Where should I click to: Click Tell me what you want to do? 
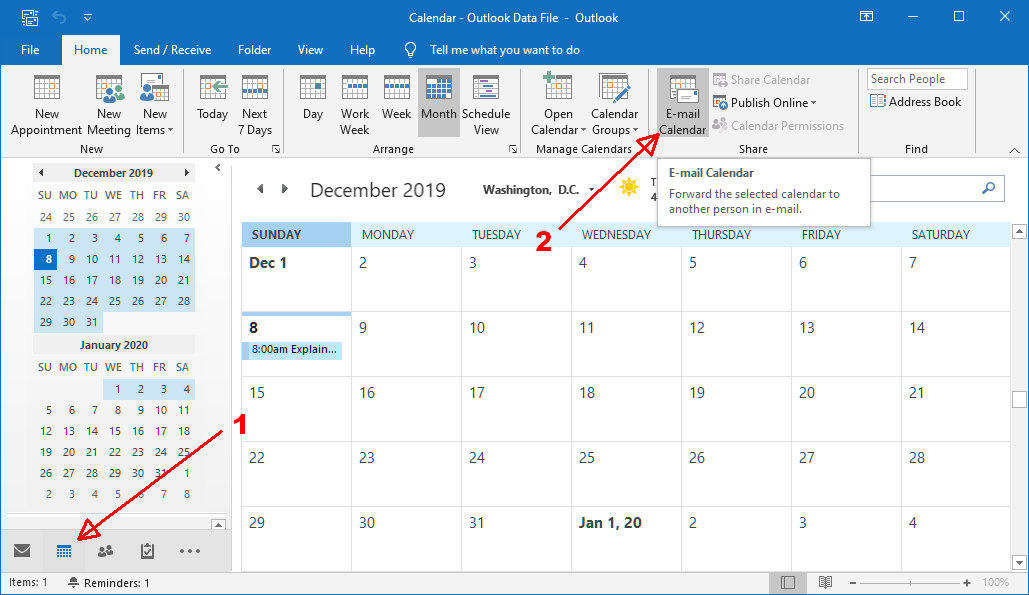tap(504, 50)
